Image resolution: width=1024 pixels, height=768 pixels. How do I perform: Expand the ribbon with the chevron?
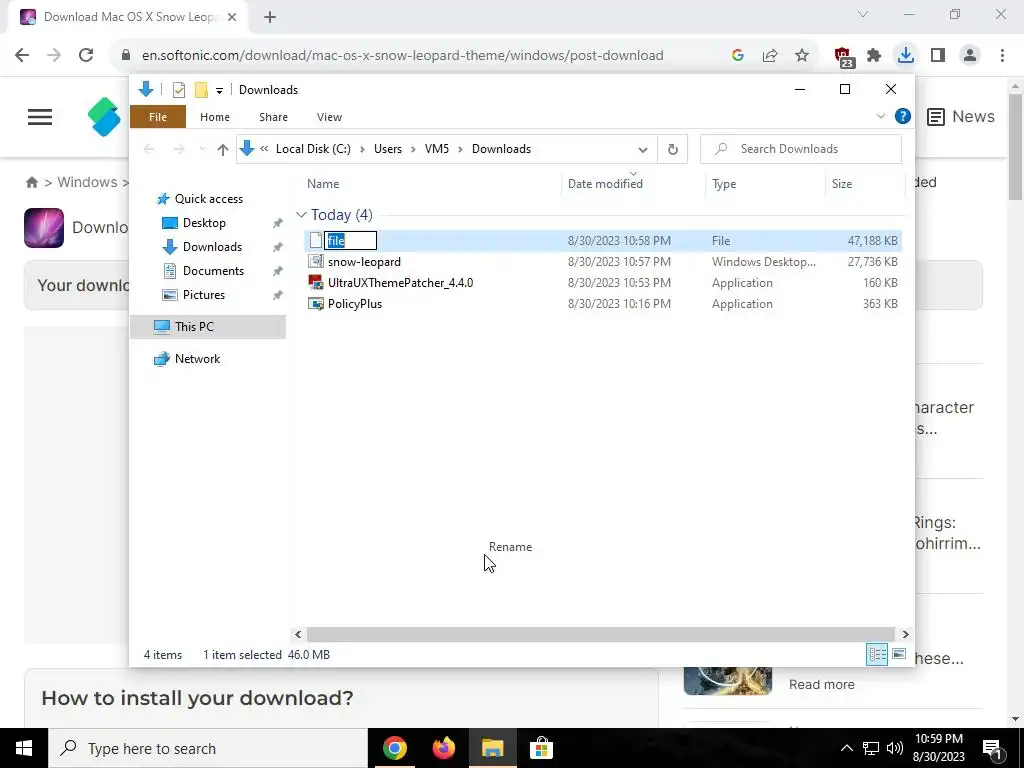point(880,116)
